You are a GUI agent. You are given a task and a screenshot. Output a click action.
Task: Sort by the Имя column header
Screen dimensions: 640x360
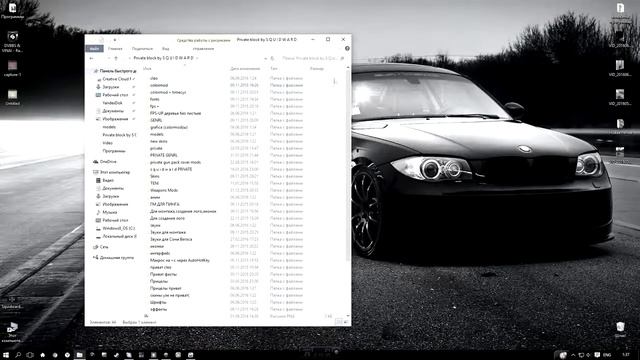click(147, 69)
